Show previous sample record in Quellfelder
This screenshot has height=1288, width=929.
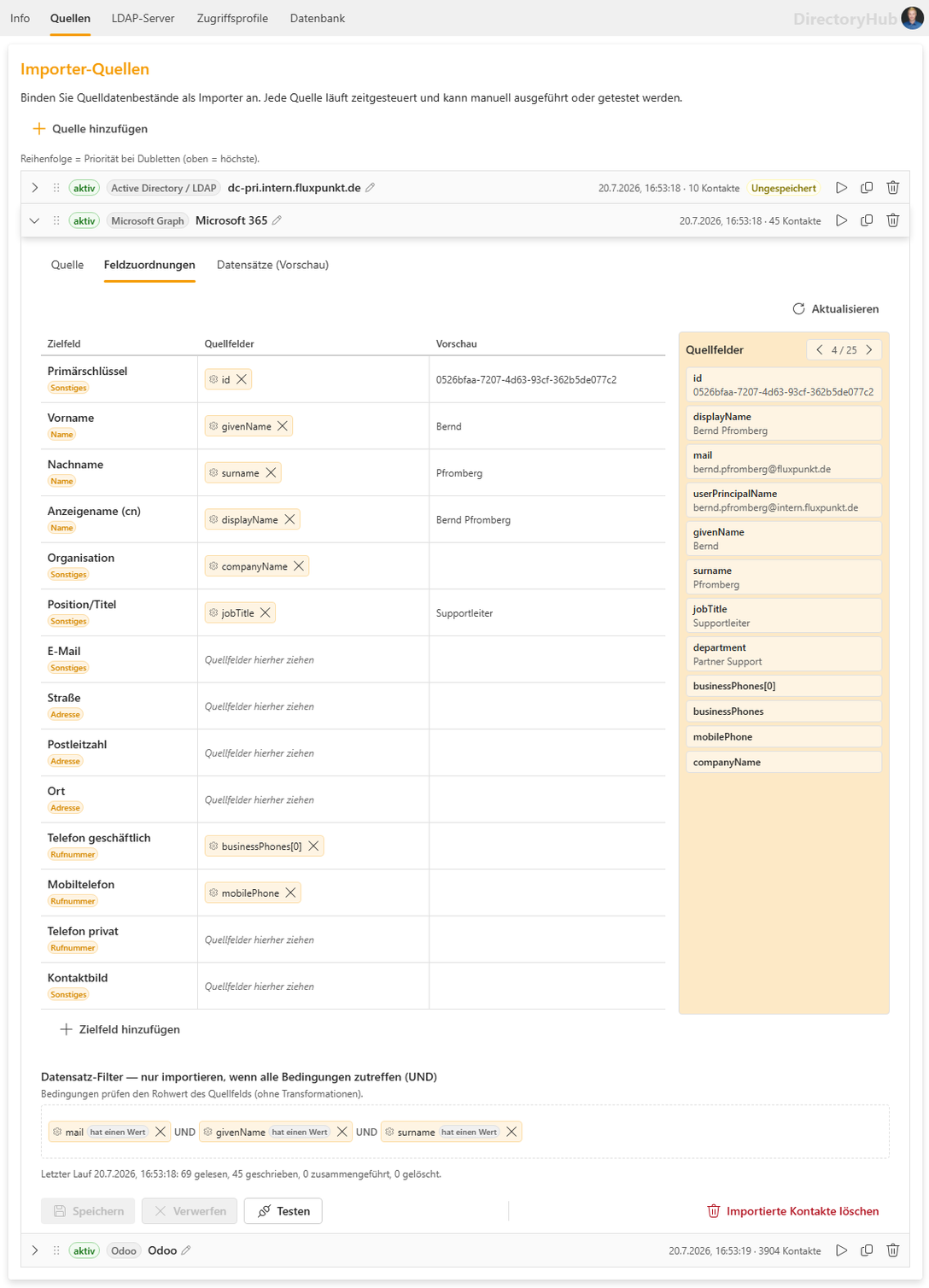coord(819,350)
